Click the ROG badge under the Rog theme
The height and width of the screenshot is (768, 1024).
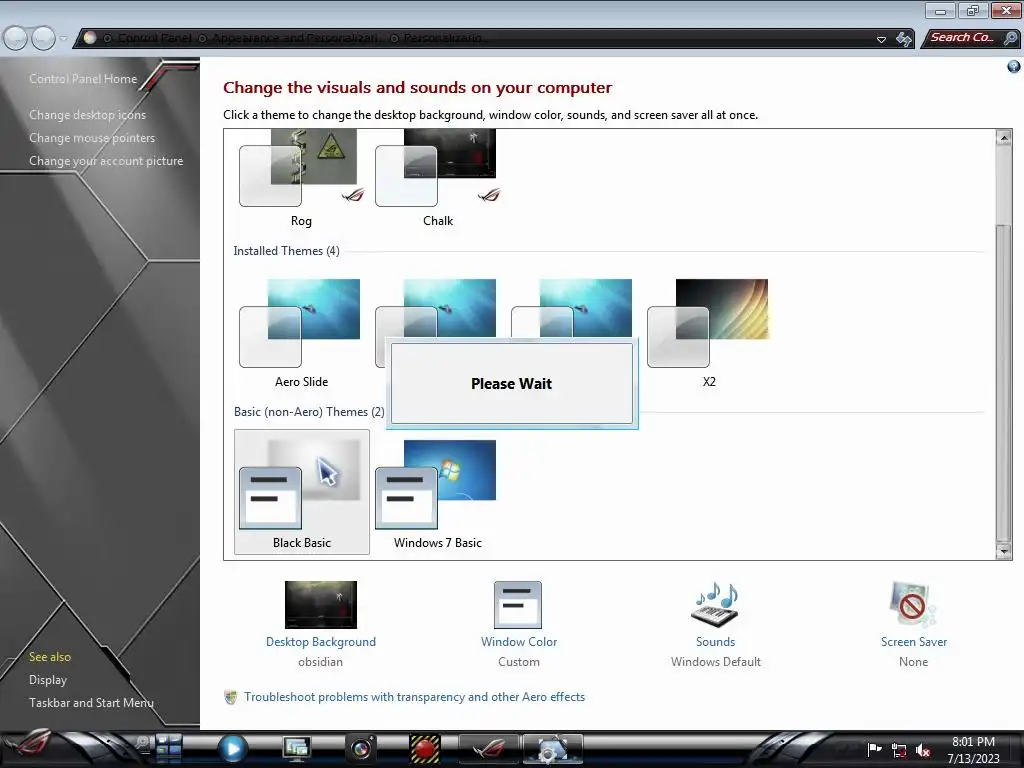(x=353, y=195)
